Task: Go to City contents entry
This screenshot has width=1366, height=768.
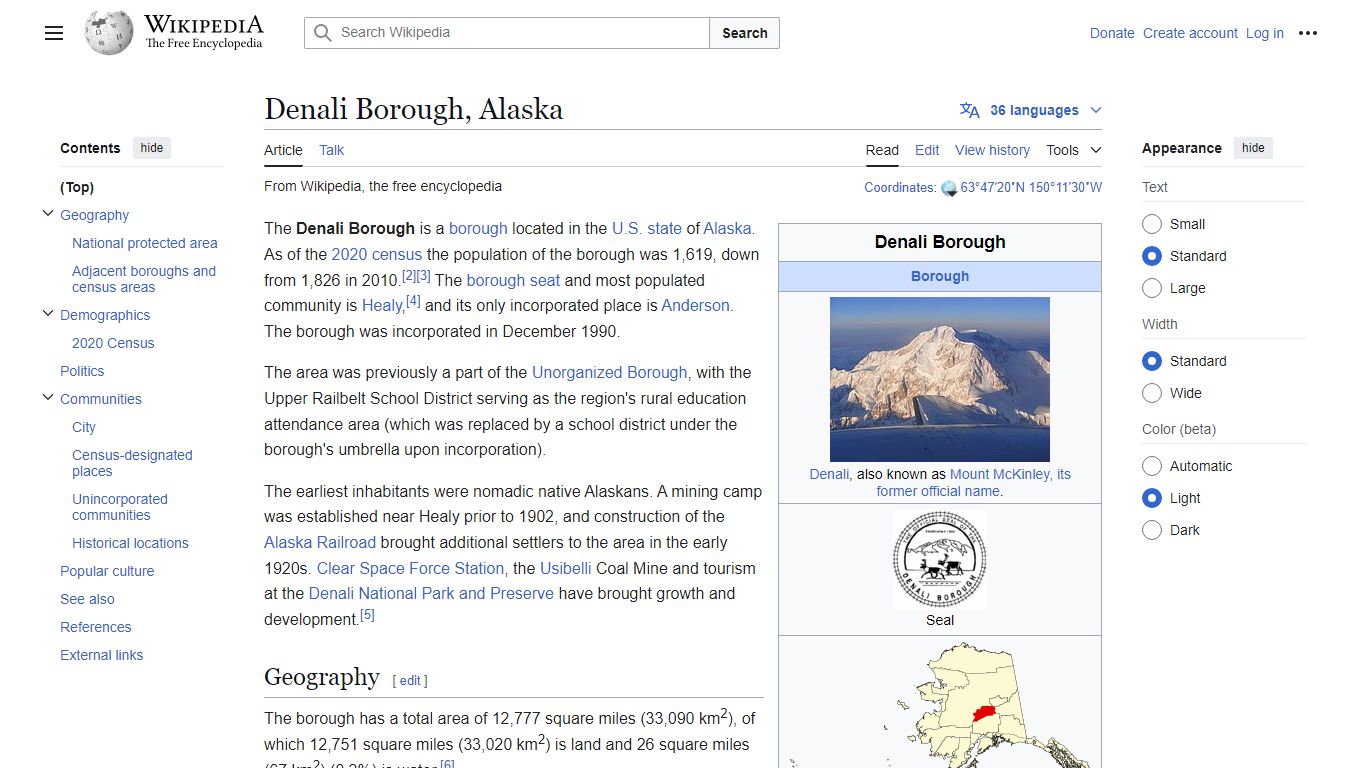Action: 84,427
